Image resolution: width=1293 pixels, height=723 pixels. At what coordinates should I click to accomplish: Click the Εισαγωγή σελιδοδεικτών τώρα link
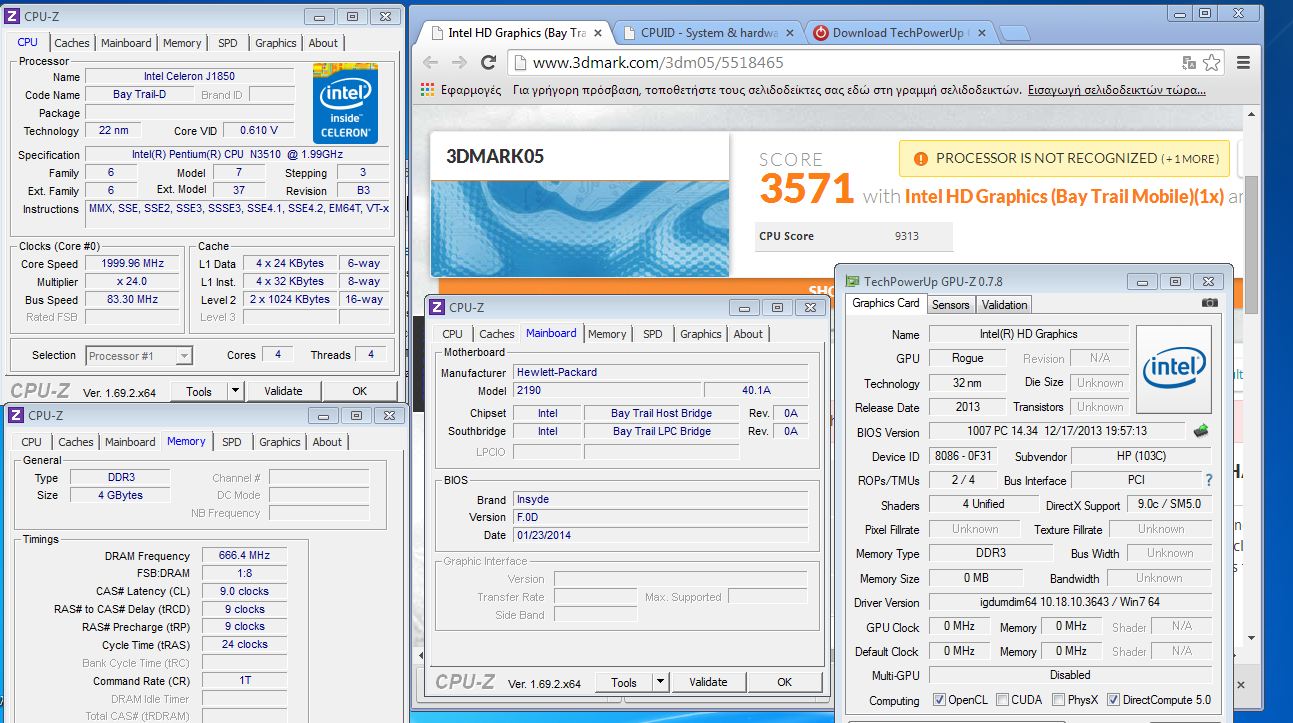click(x=1116, y=89)
